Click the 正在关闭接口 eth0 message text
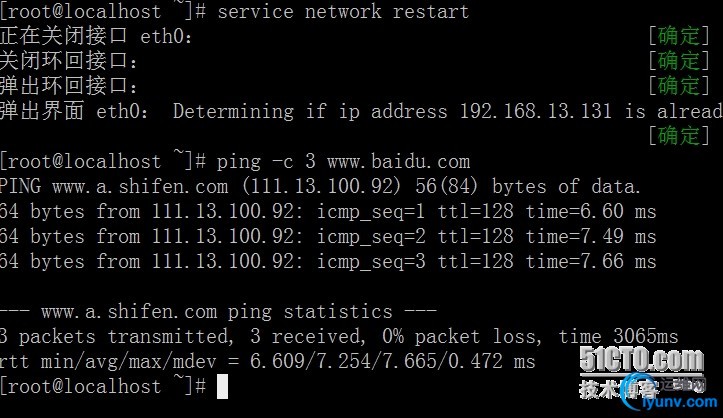This screenshot has height=418, width=723. [97, 36]
